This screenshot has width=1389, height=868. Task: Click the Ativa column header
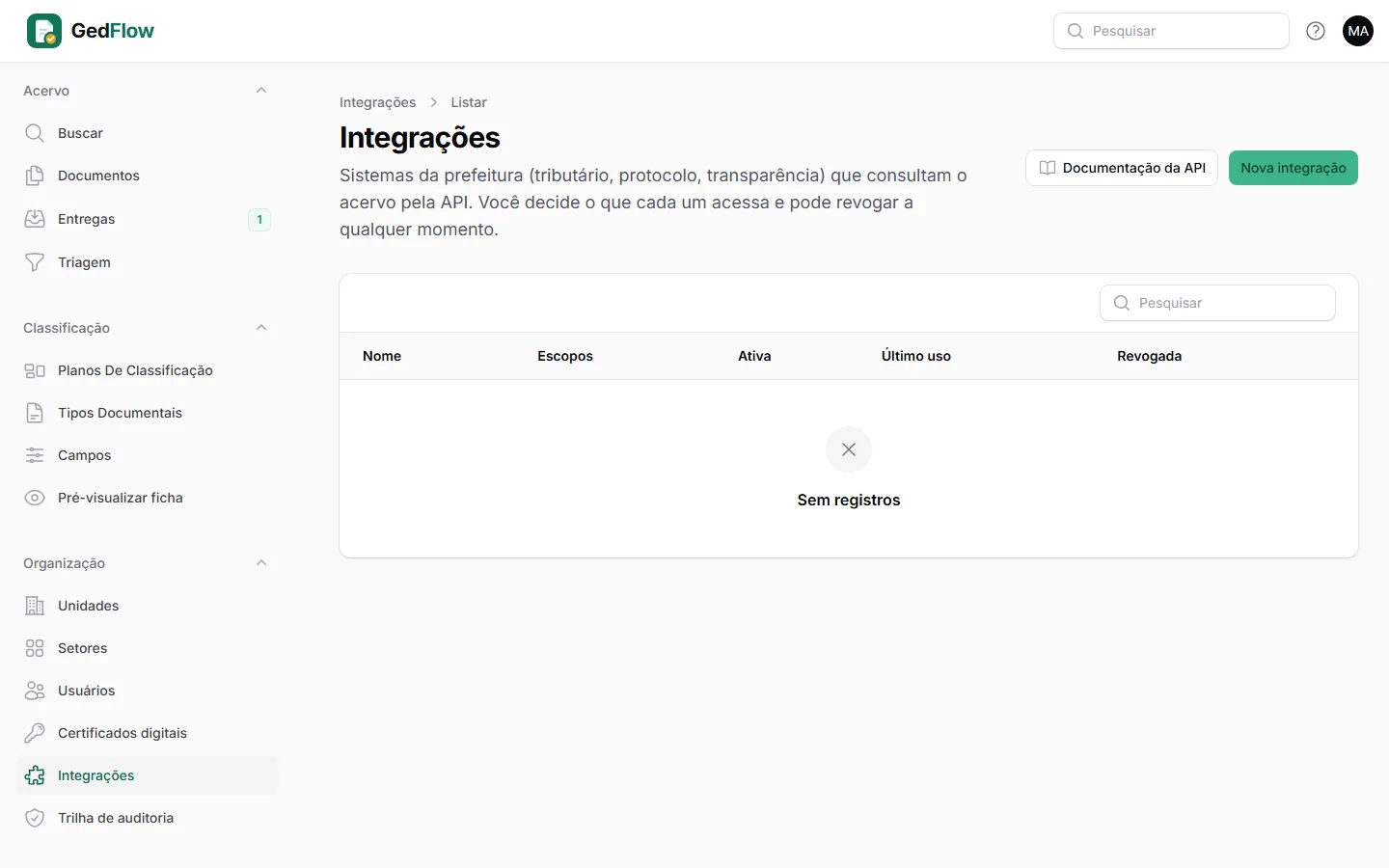click(754, 356)
